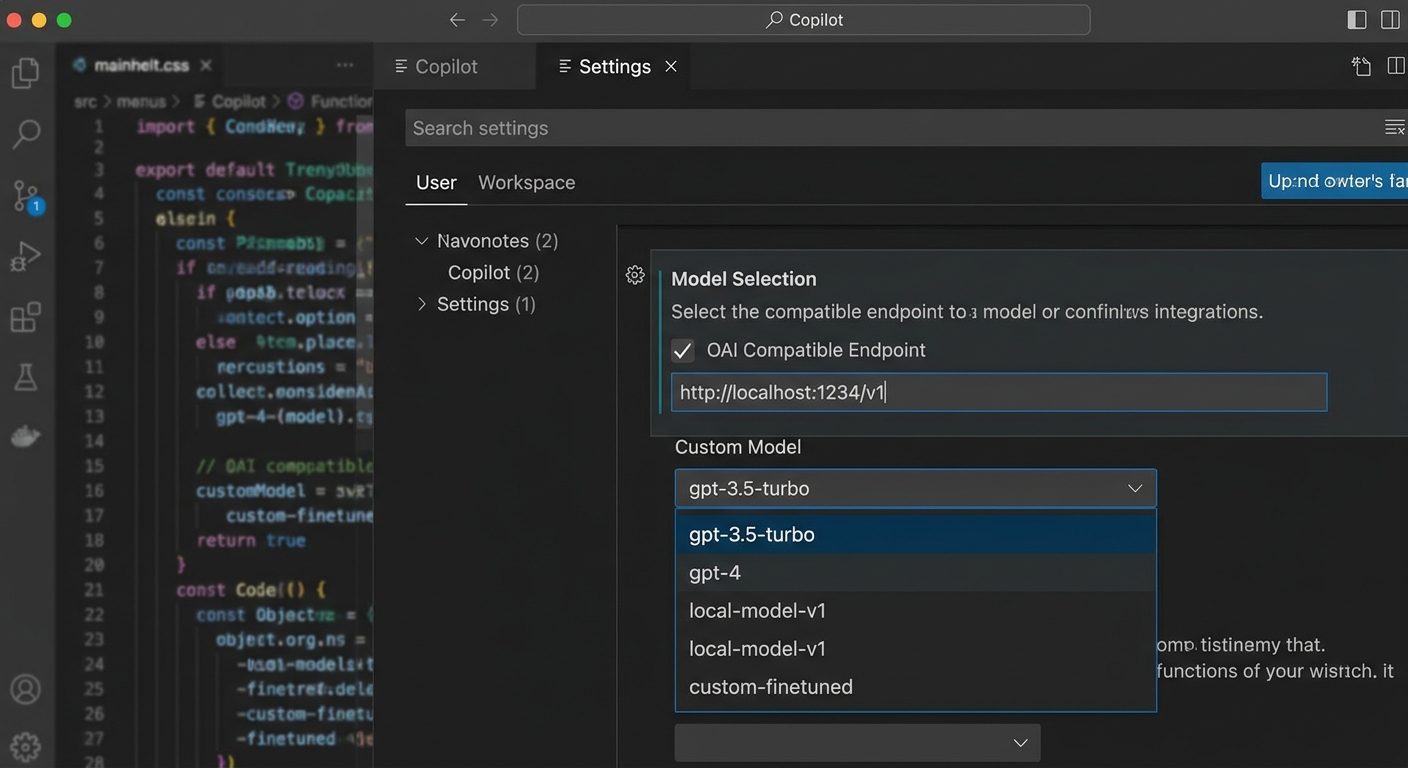This screenshot has height=768, width=1408.
Task: Switch to the mainhelt.css editor tab
Action: tap(142, 65)
